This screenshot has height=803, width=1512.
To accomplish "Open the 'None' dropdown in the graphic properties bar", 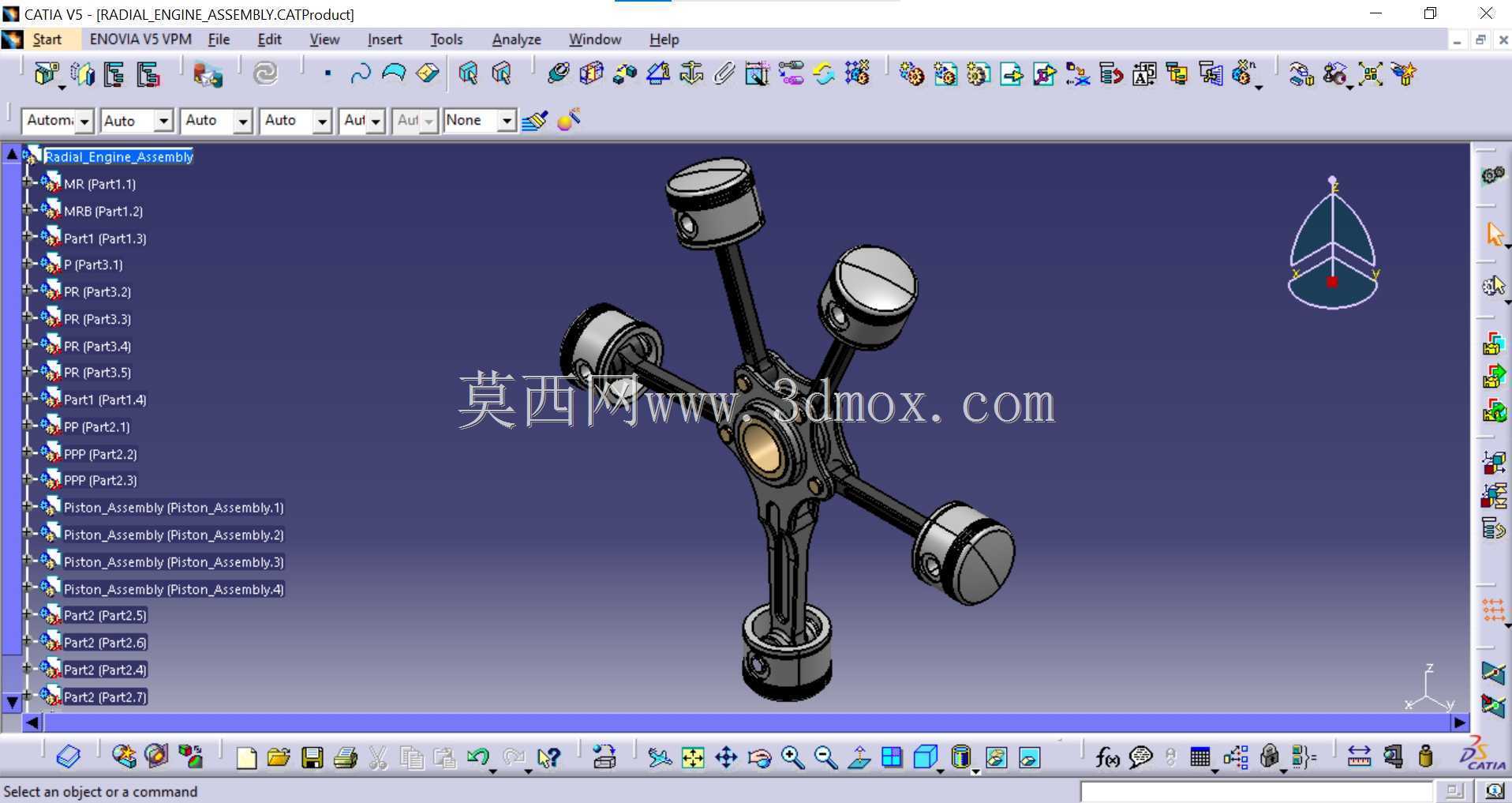I will click(507, 121).
